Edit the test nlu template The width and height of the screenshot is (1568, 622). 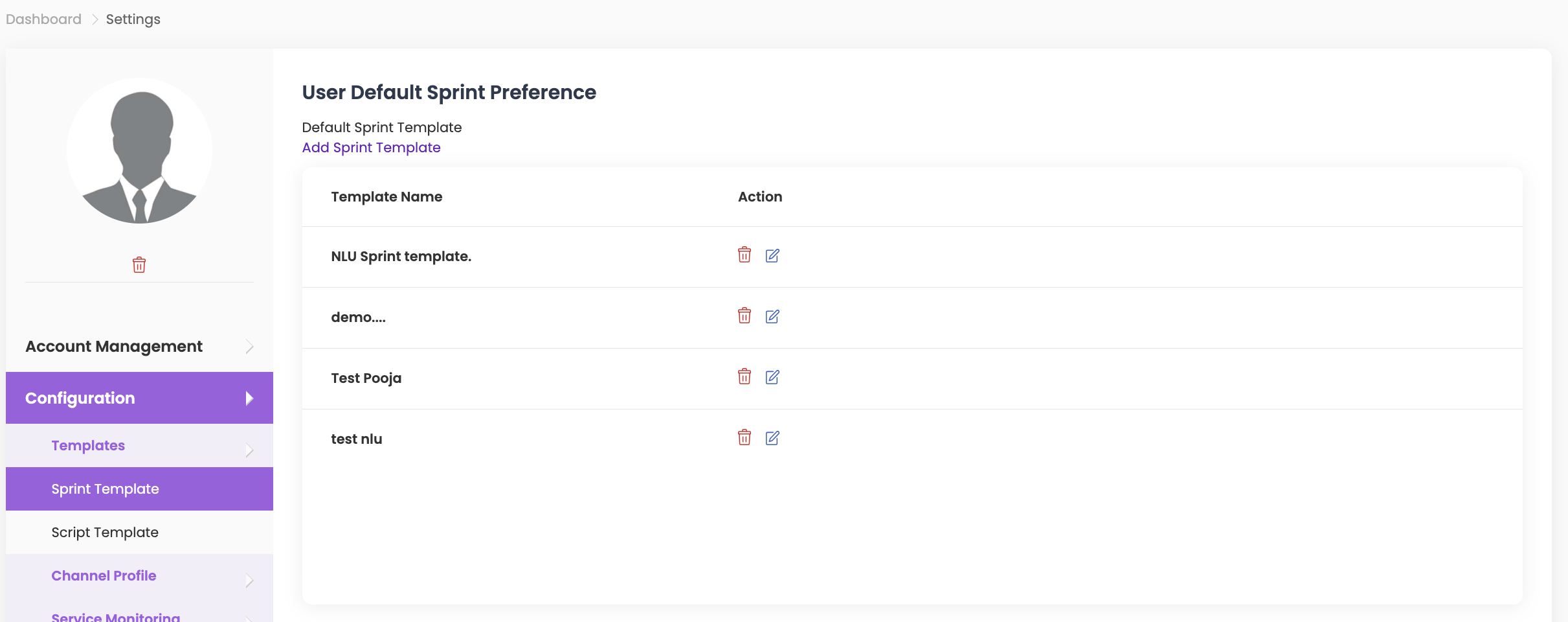point(772,439)
